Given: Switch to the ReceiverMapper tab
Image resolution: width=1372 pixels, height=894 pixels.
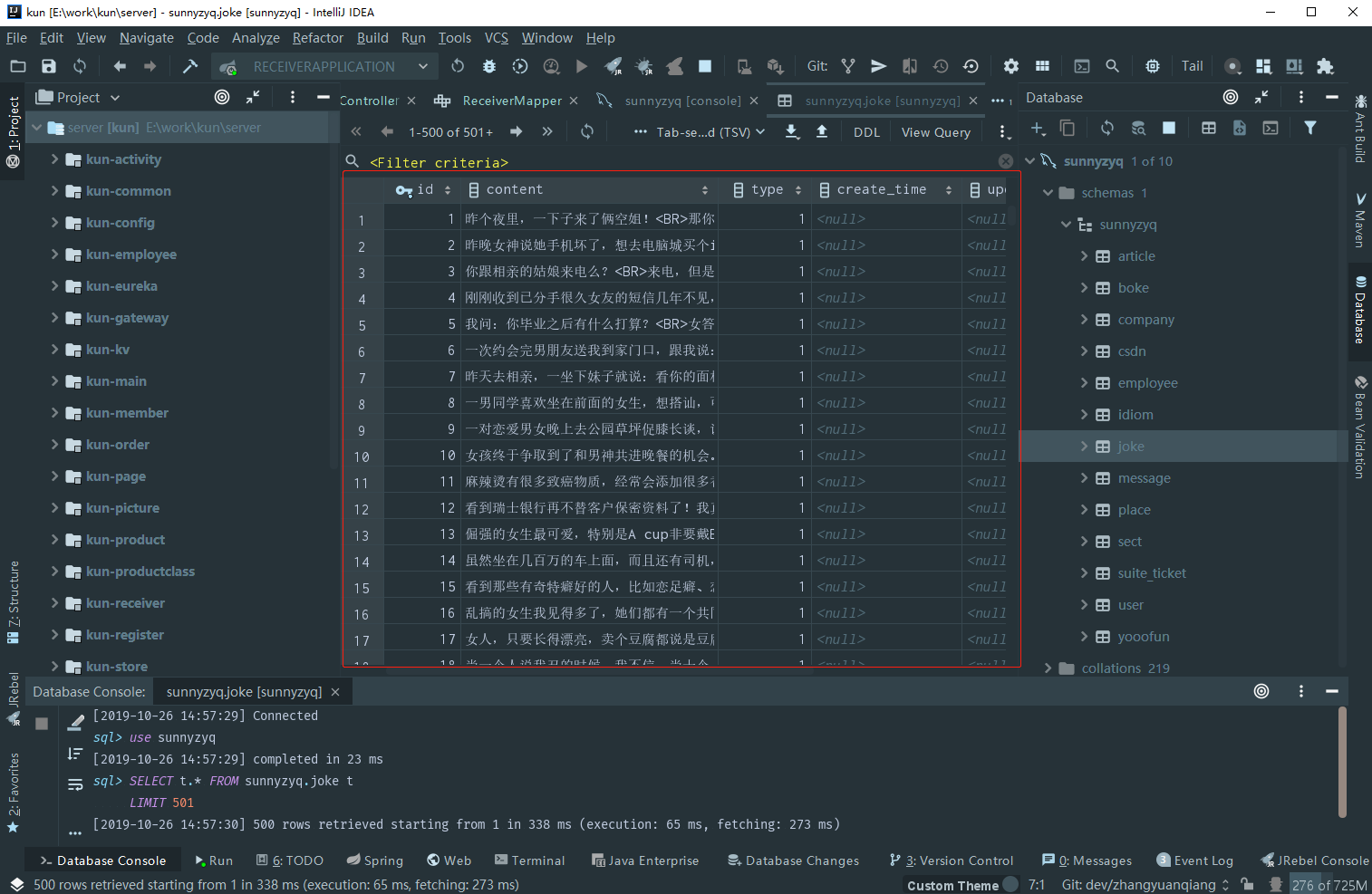Looking at the screenshot, I should (x=512, y=101).
